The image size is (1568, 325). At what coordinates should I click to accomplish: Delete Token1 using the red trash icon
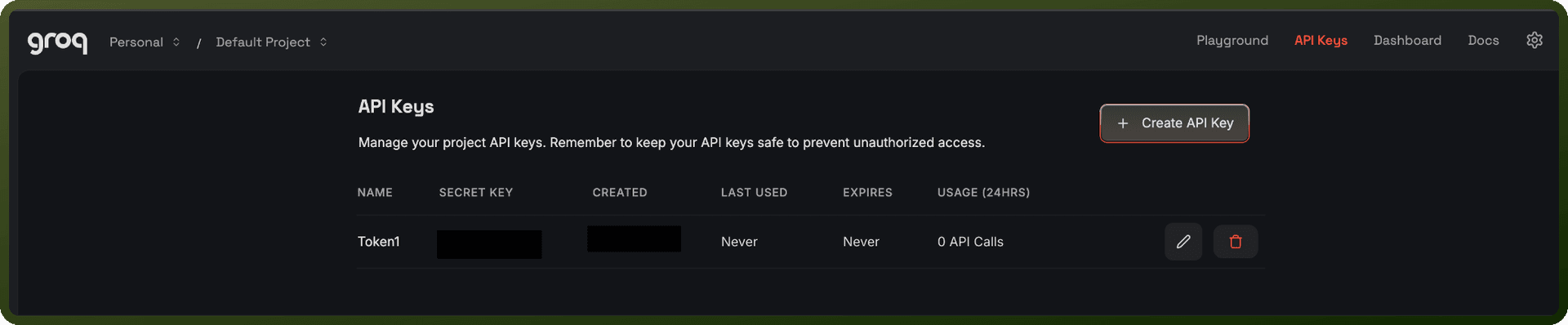point(1236,242)
